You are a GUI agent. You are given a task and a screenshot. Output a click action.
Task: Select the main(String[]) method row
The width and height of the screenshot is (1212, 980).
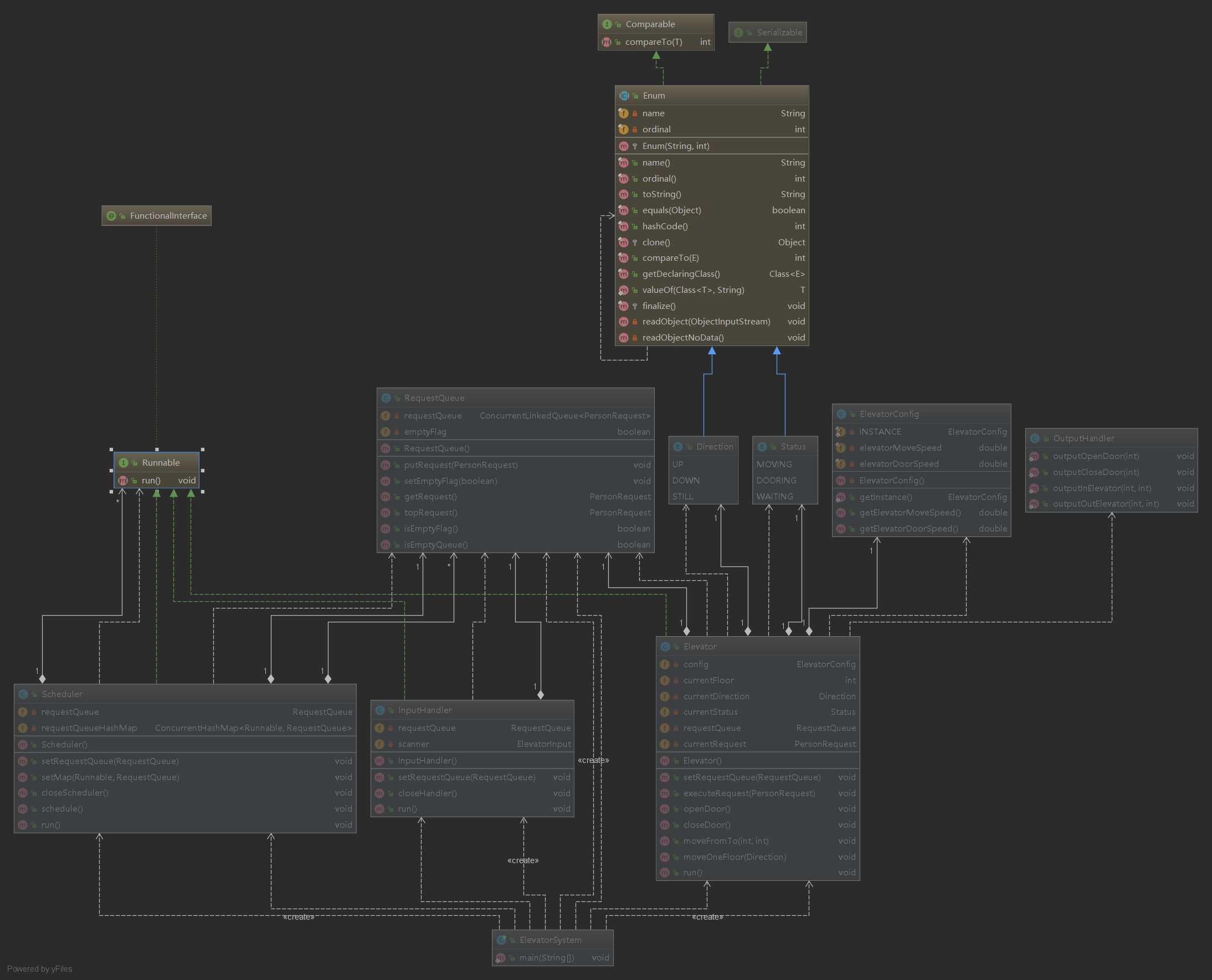pyautogui.click(x=552, y=958)
